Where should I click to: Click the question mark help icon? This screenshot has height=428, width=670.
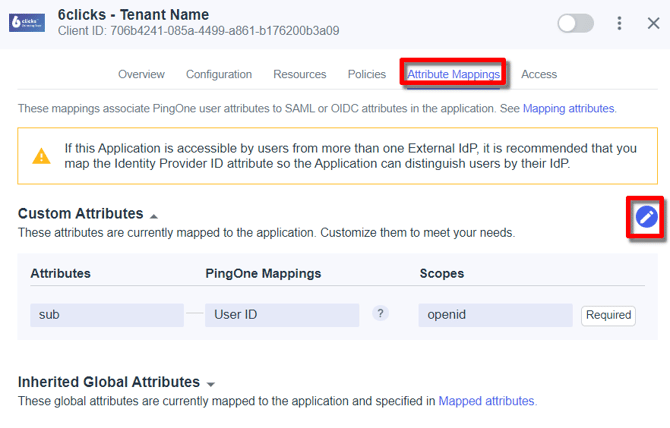pos(380,314)
